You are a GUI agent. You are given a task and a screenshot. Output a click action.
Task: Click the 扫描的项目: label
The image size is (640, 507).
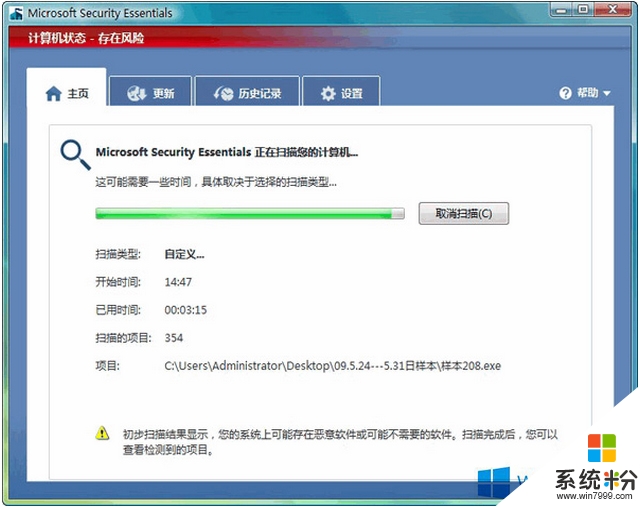pos(123,338)
